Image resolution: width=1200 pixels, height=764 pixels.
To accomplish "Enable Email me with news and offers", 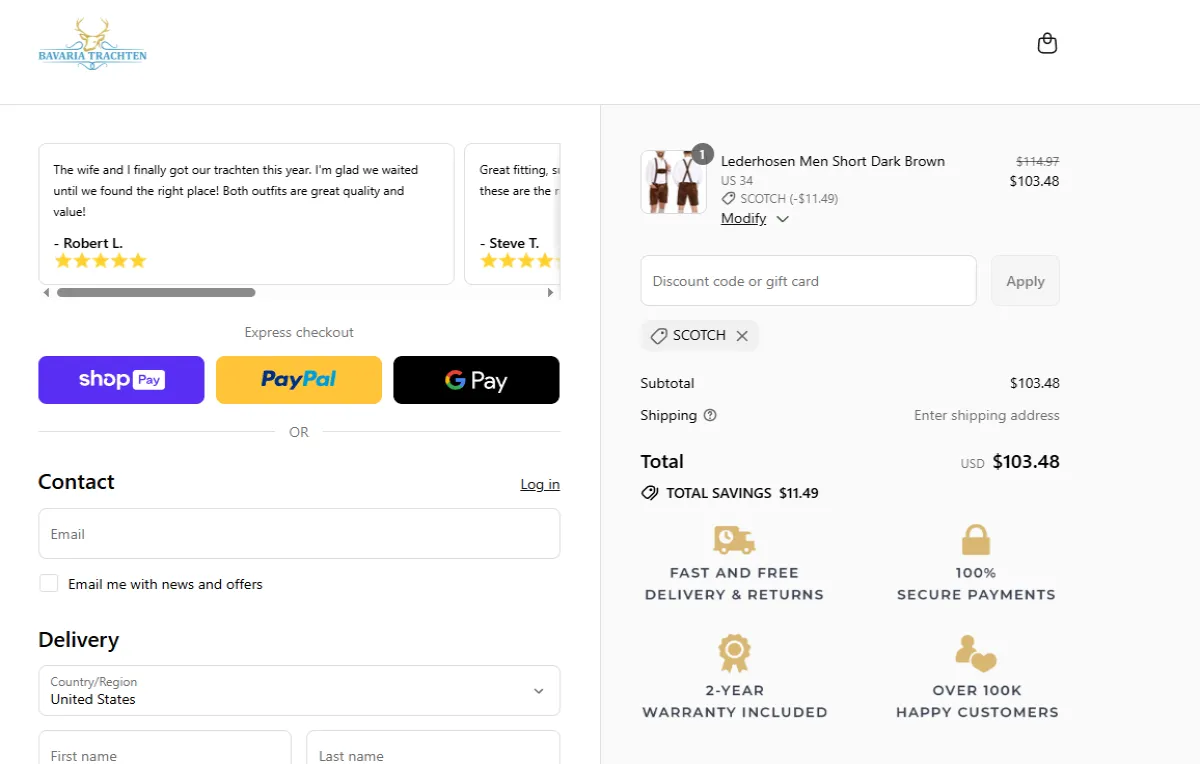I will click(x=49, y=583).
